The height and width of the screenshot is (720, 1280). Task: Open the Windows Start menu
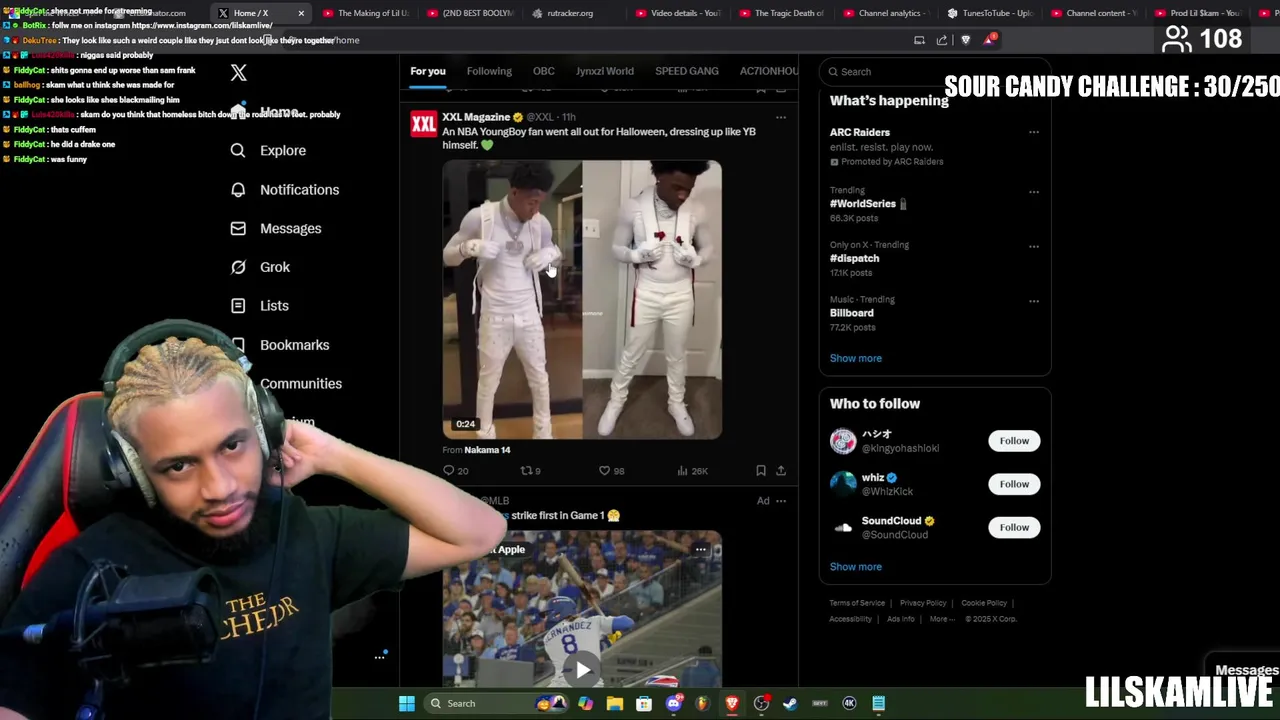click(x=407, y=703)
